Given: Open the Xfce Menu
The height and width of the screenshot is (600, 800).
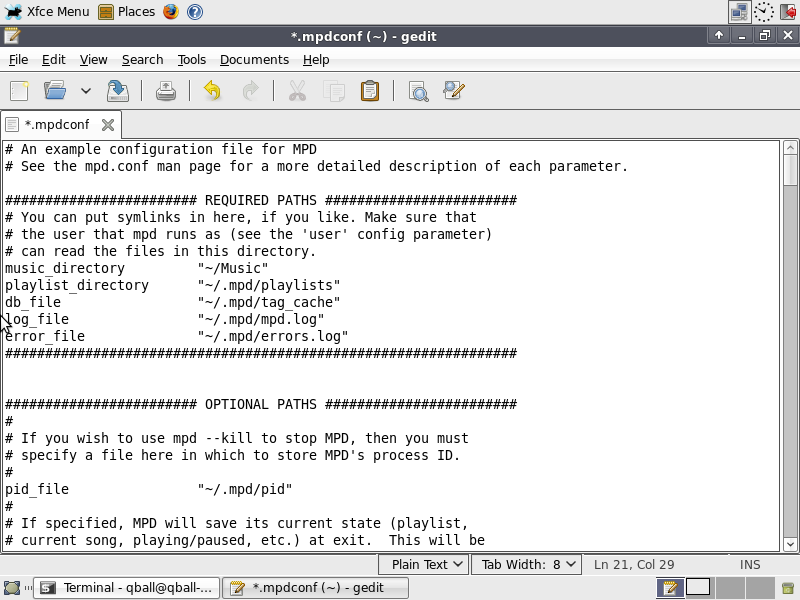Looking at the screenshot, I should point(47,11).
